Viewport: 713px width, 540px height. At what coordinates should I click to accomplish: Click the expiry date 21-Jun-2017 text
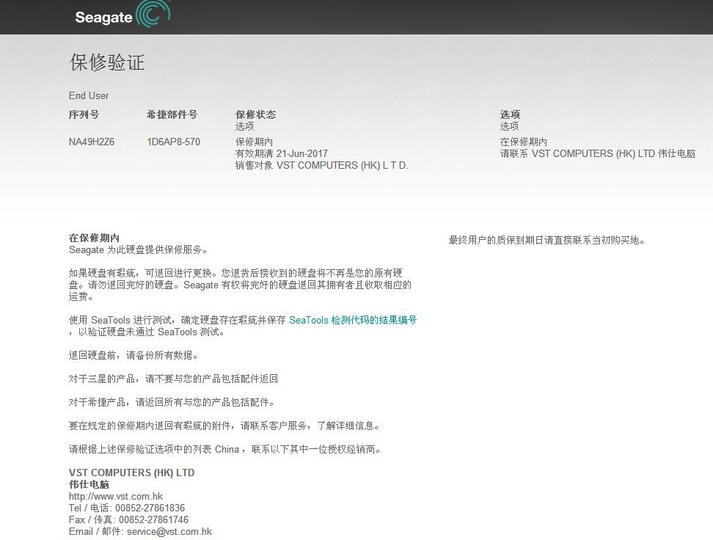click(305, 154)
